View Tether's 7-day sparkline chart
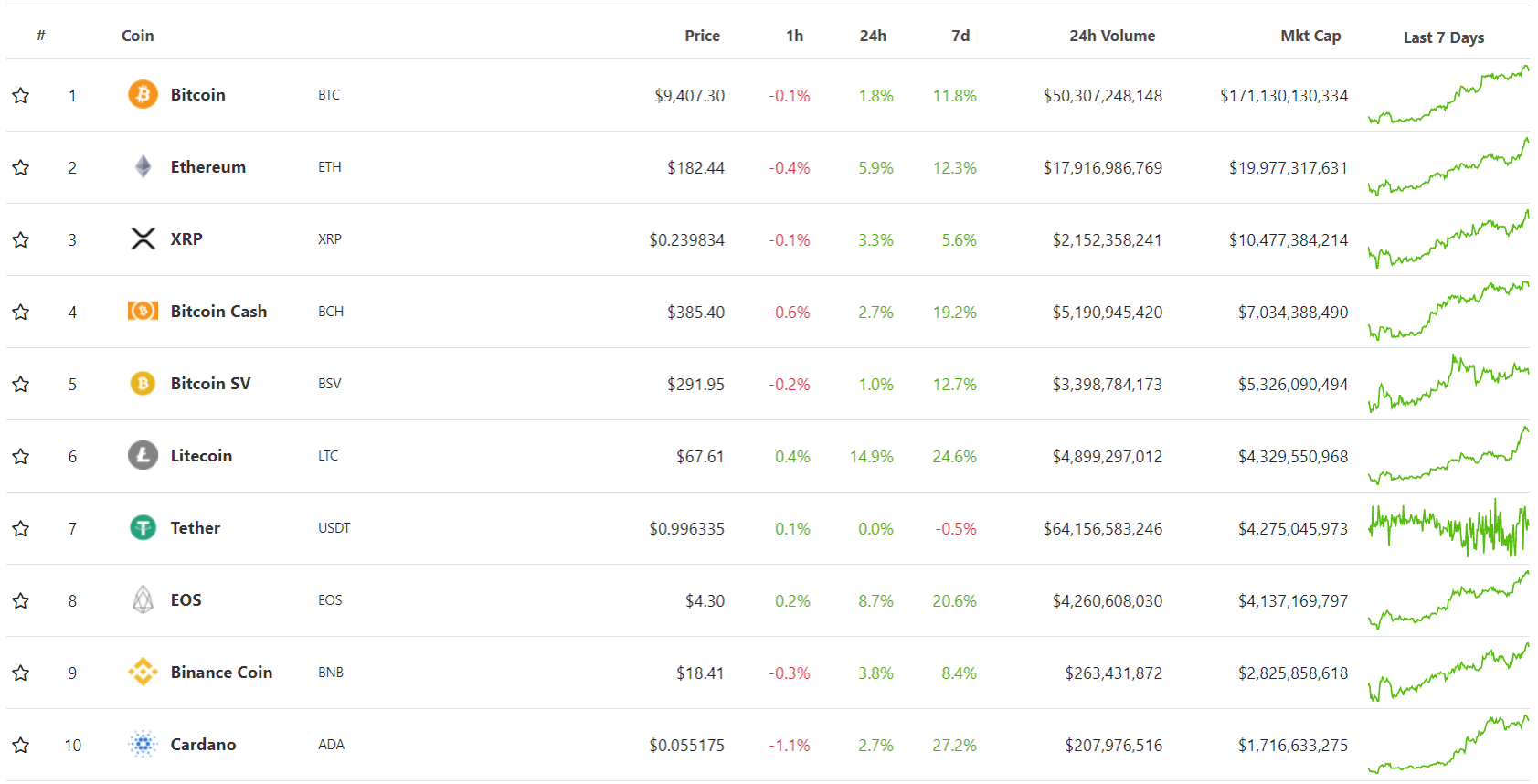 tap(1448, 527)
